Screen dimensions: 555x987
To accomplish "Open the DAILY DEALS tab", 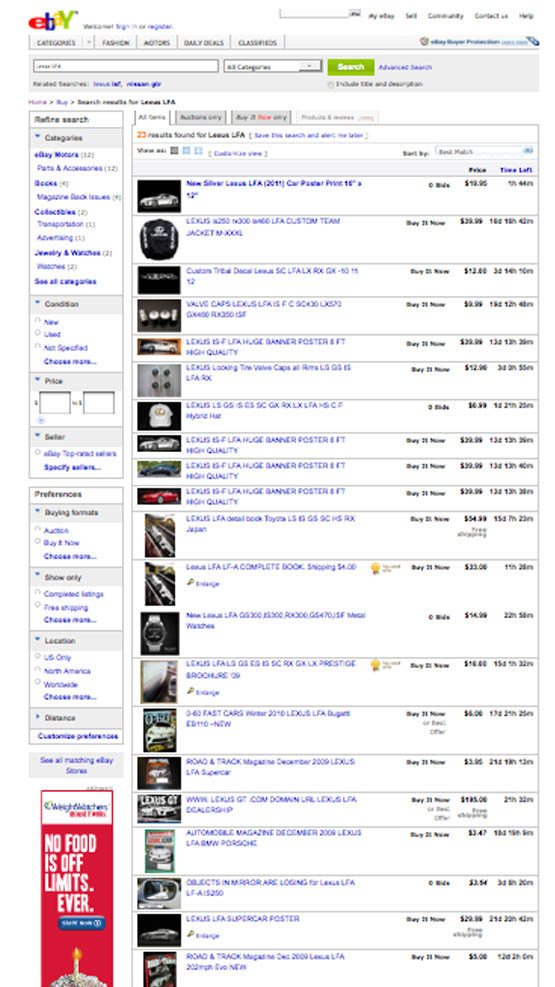I will (204, 43).
